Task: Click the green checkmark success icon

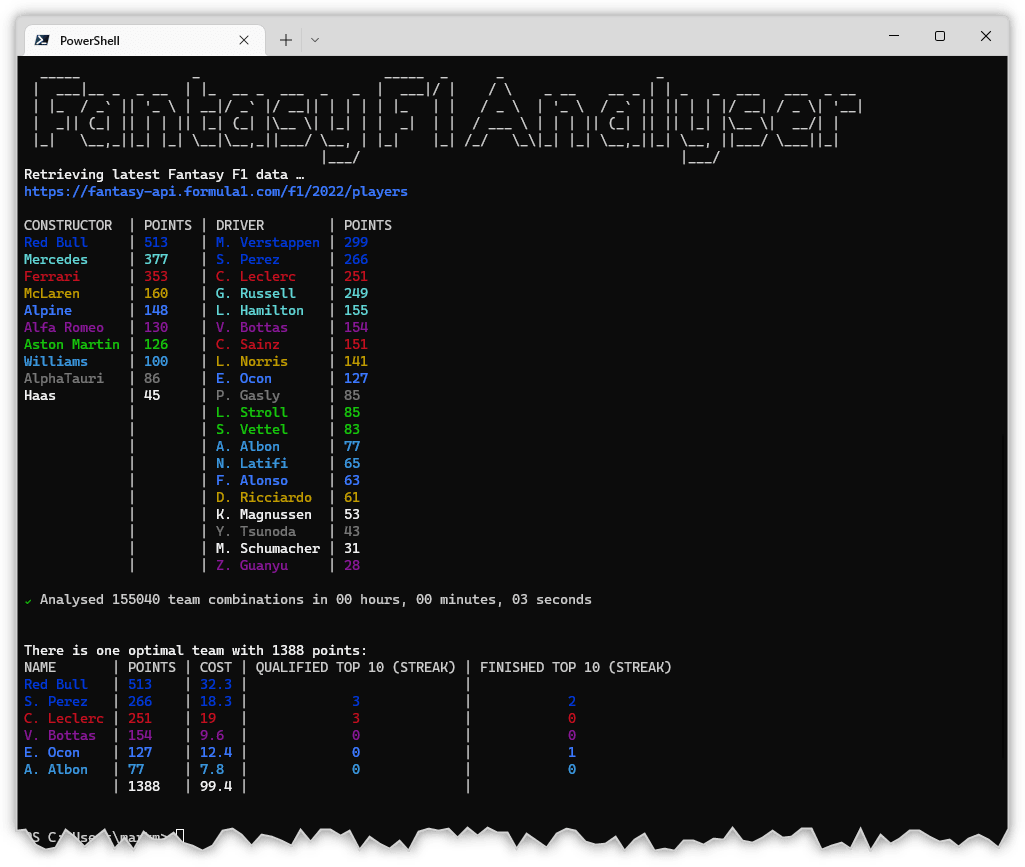Action: (27, 600)
